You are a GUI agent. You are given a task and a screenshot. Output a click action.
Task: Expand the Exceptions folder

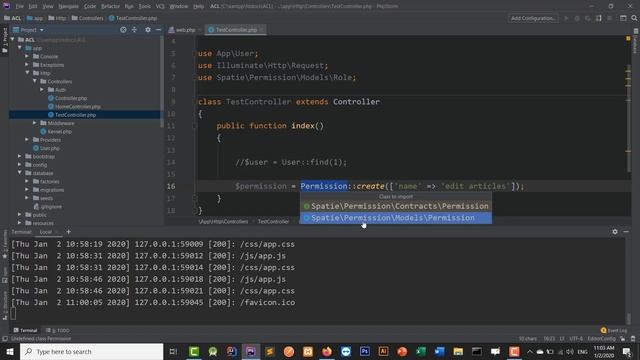click(27, 64)
